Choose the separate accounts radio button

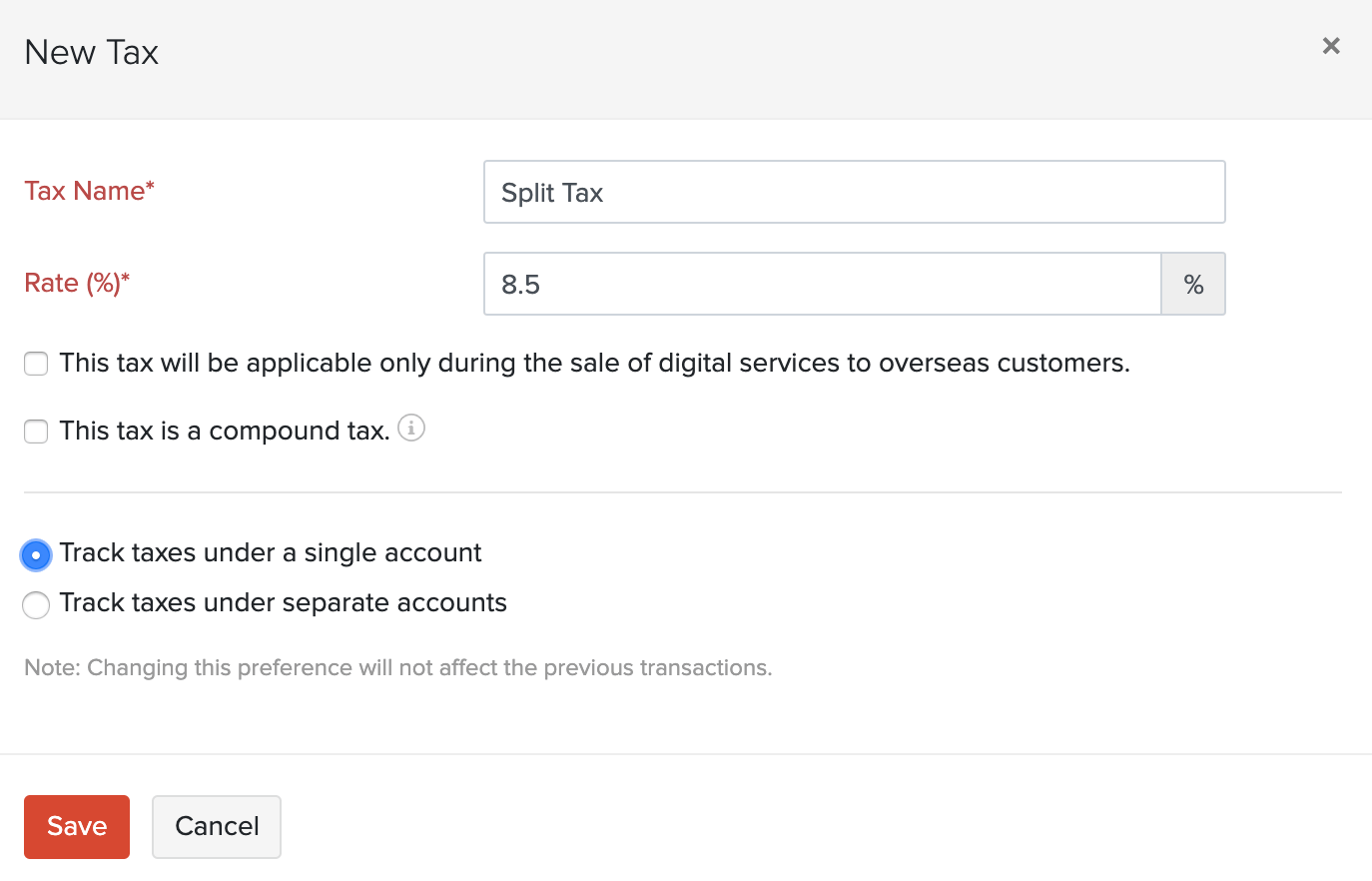(x=36, y=605)
